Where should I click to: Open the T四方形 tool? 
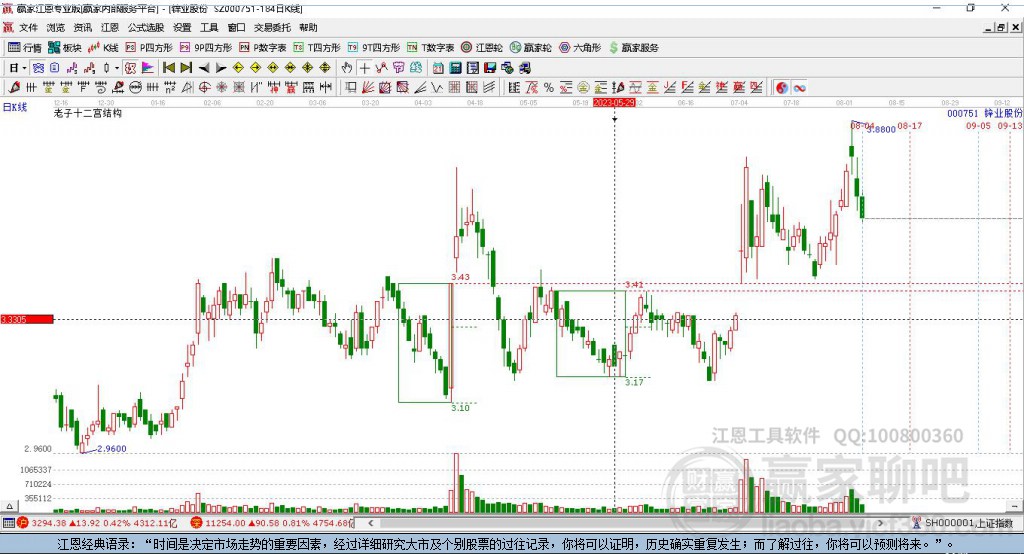coord(317,48)
